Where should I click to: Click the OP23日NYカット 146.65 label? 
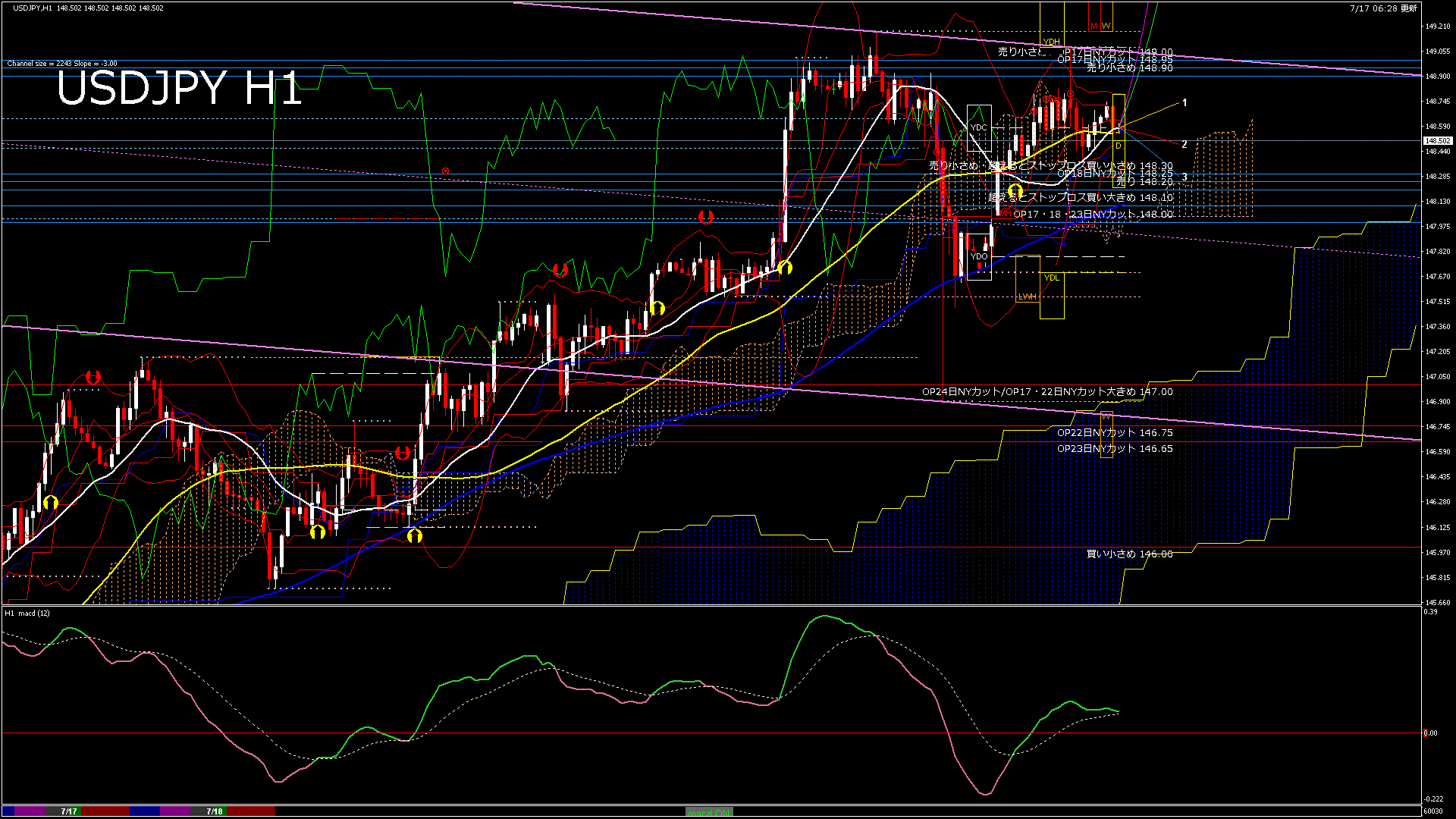[1115, 449]
